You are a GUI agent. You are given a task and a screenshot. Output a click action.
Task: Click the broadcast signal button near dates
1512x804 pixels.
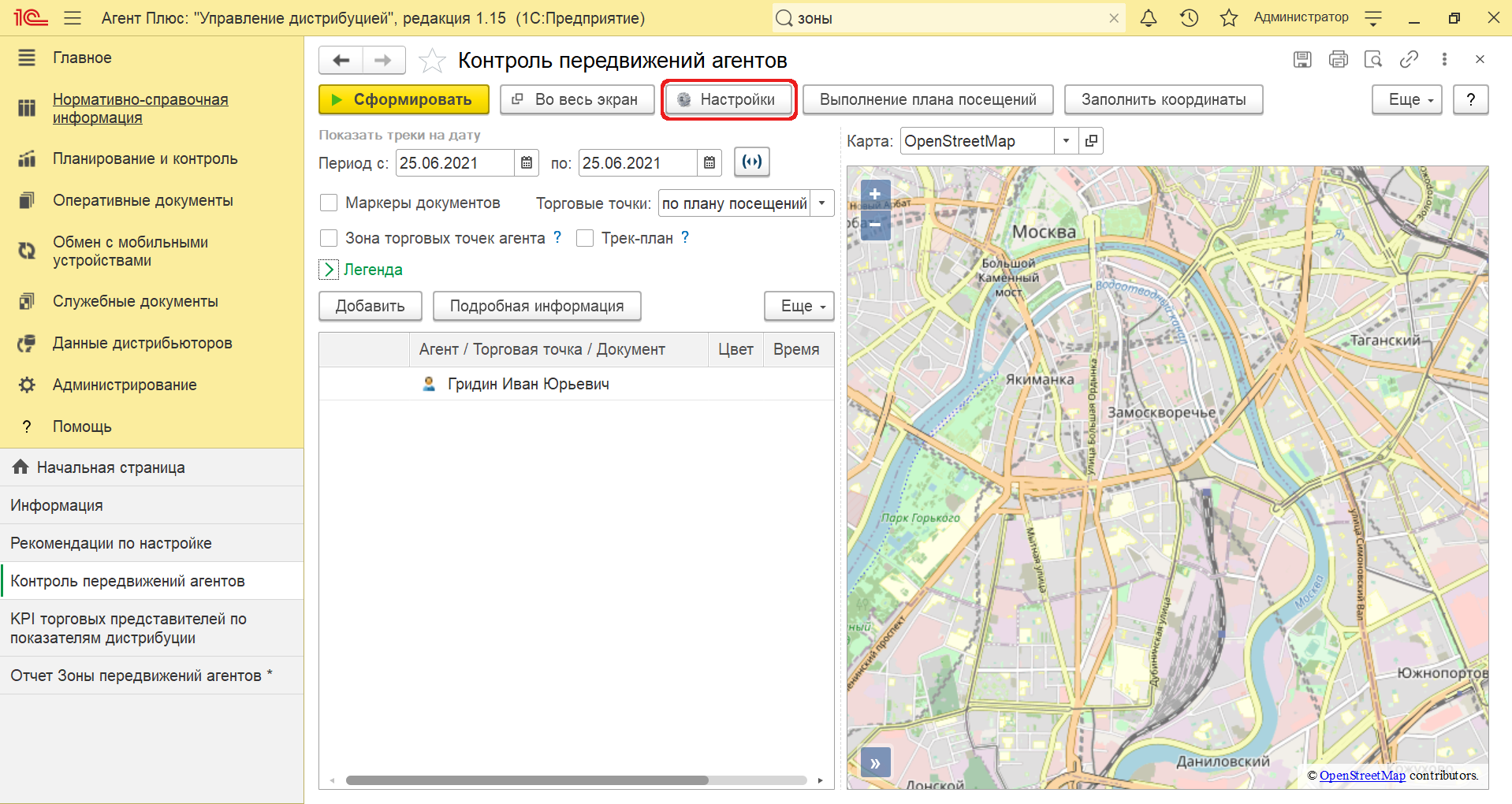click(752, 162)
